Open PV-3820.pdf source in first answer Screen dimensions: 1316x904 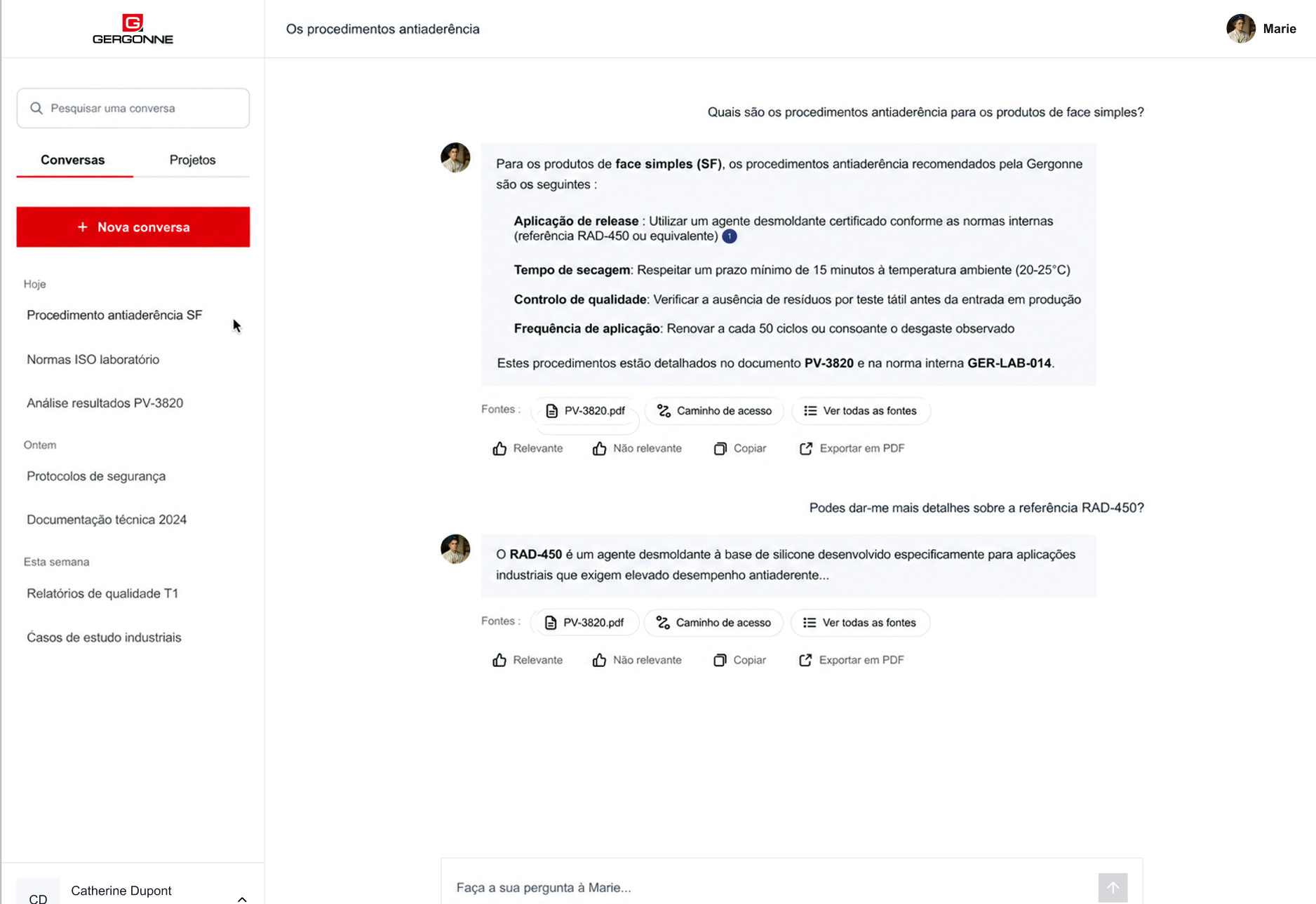click(586, 410)
